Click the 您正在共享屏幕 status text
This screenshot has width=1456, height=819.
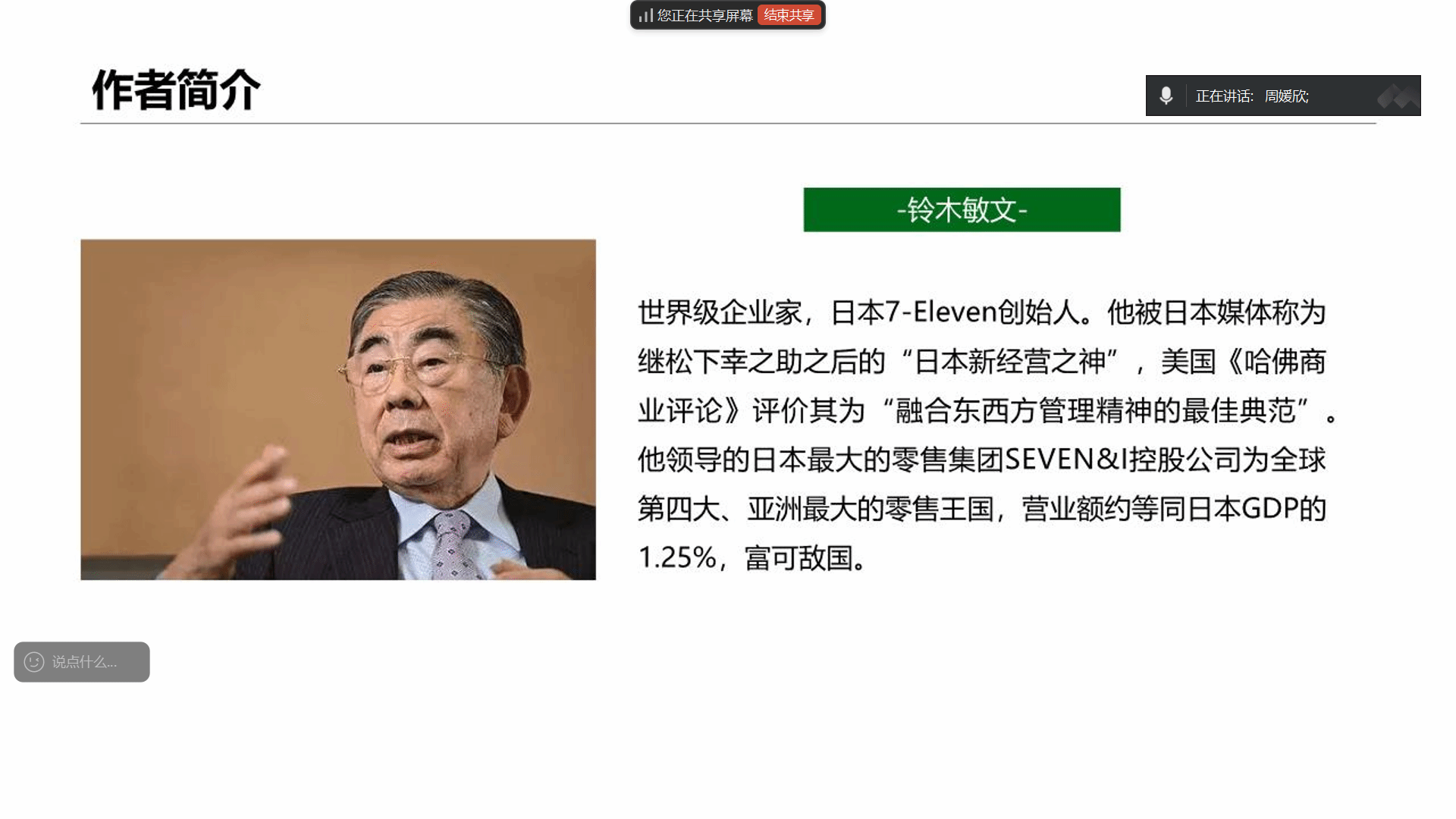pos(704,15)
